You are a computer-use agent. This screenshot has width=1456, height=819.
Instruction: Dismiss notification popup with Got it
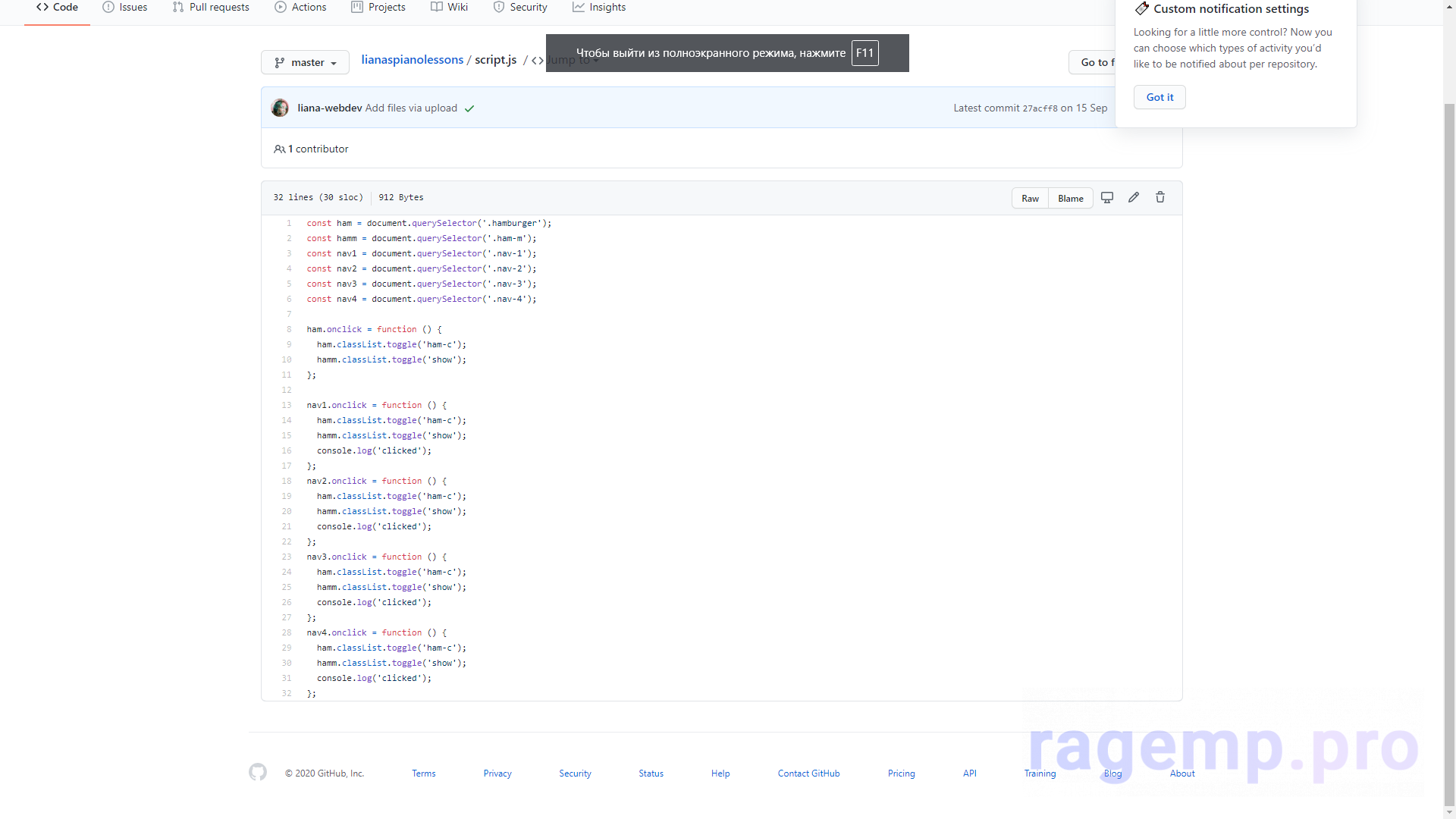(1159, 97)
